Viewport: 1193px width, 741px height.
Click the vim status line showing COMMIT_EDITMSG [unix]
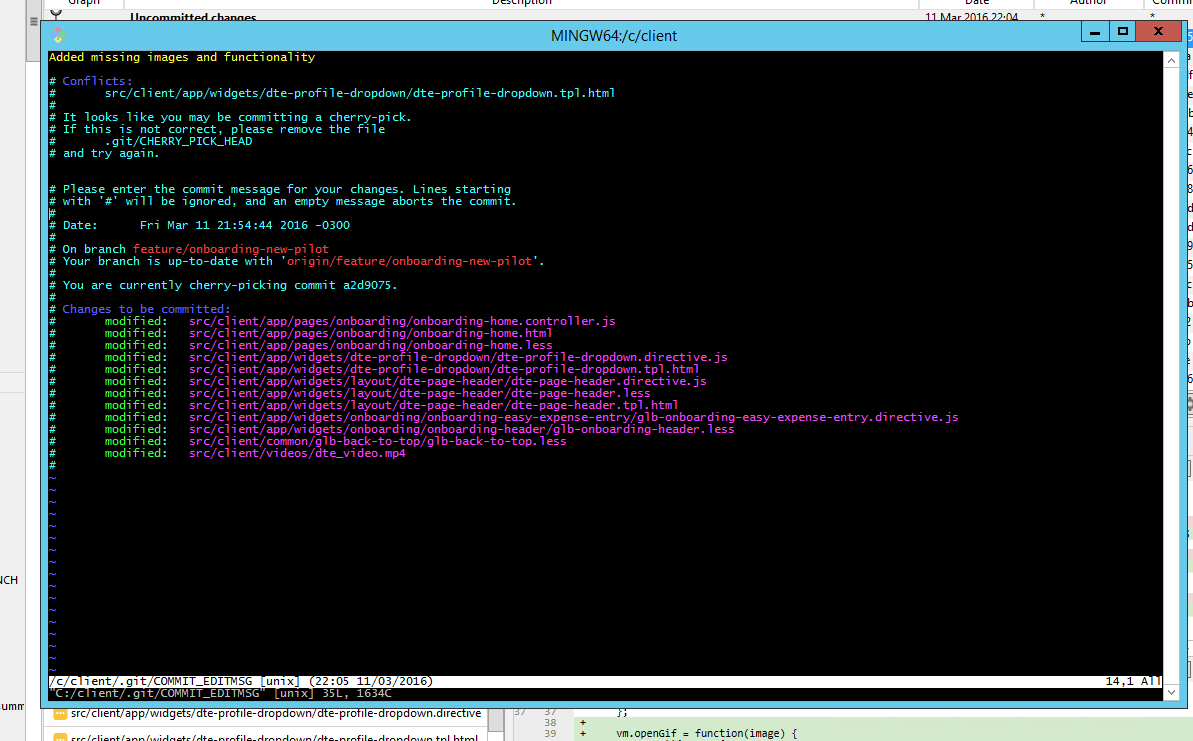pos(605,682)
